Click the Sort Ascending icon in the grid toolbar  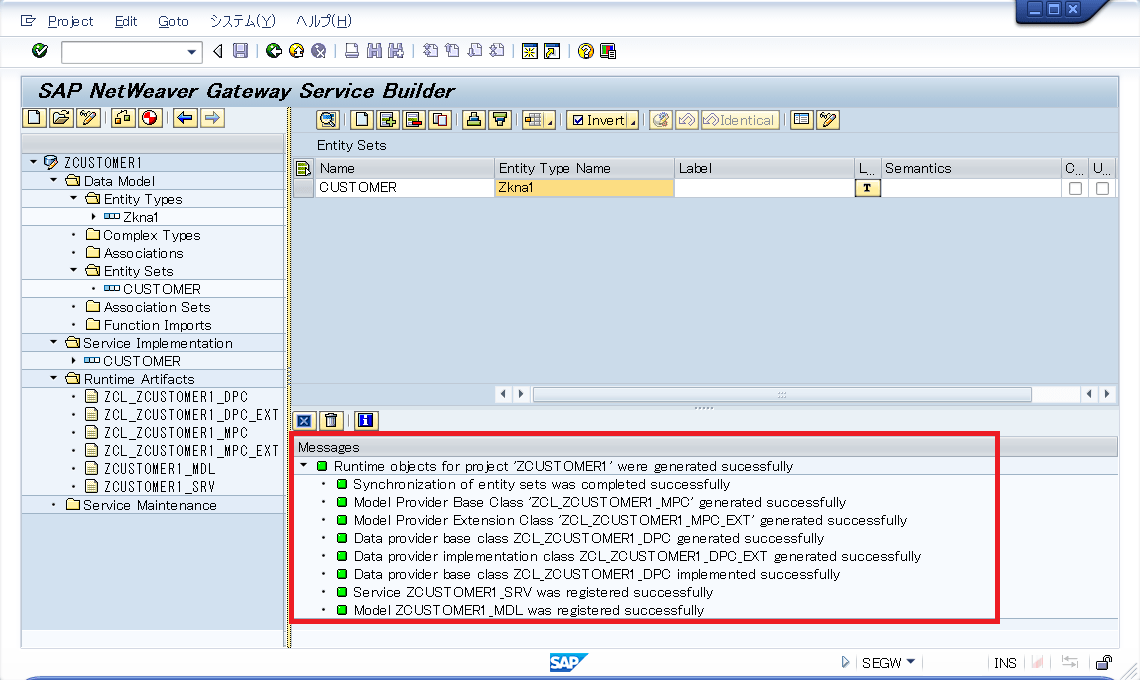tap(473, 120)
